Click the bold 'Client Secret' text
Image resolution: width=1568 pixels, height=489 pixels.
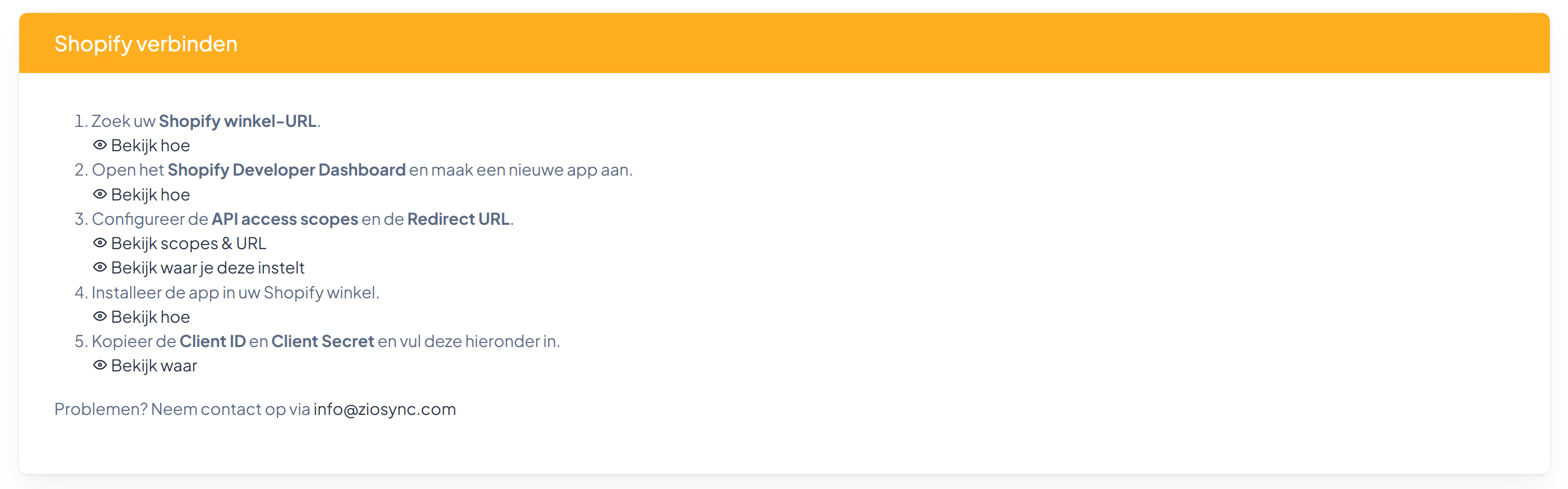tap(323, 341)
